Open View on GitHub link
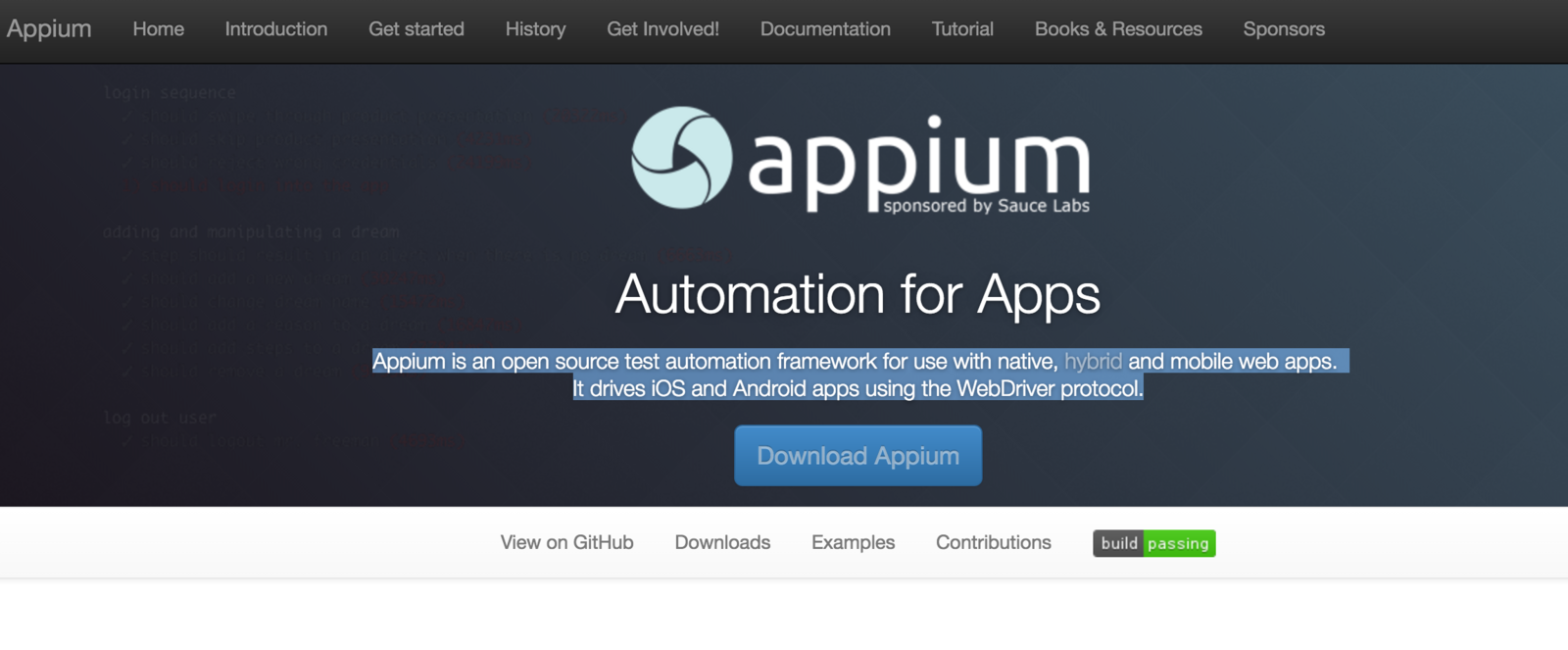 pyautogui.click(x=566, y=542)
